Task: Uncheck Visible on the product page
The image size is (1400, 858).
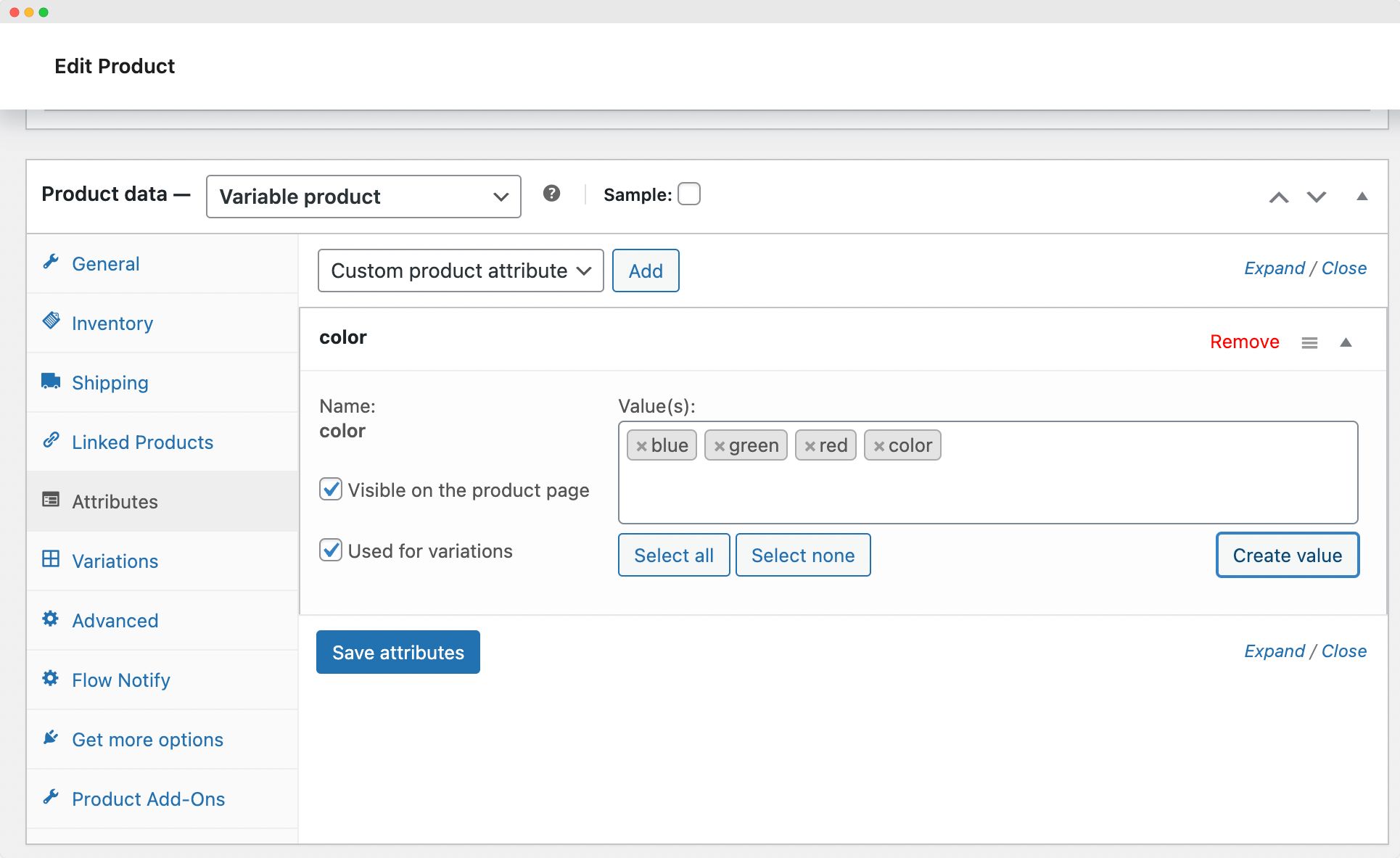Action: pyautogui.click(x=331, y=490)
